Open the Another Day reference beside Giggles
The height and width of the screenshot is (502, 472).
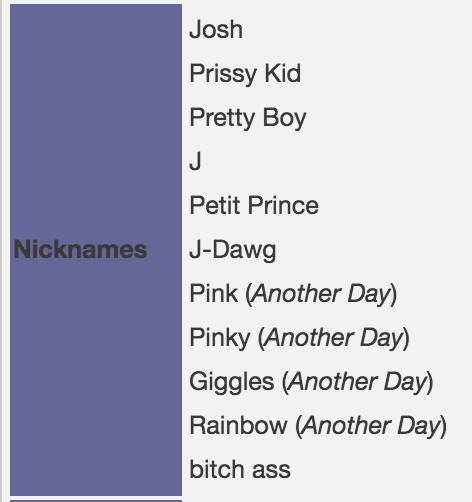357,382
